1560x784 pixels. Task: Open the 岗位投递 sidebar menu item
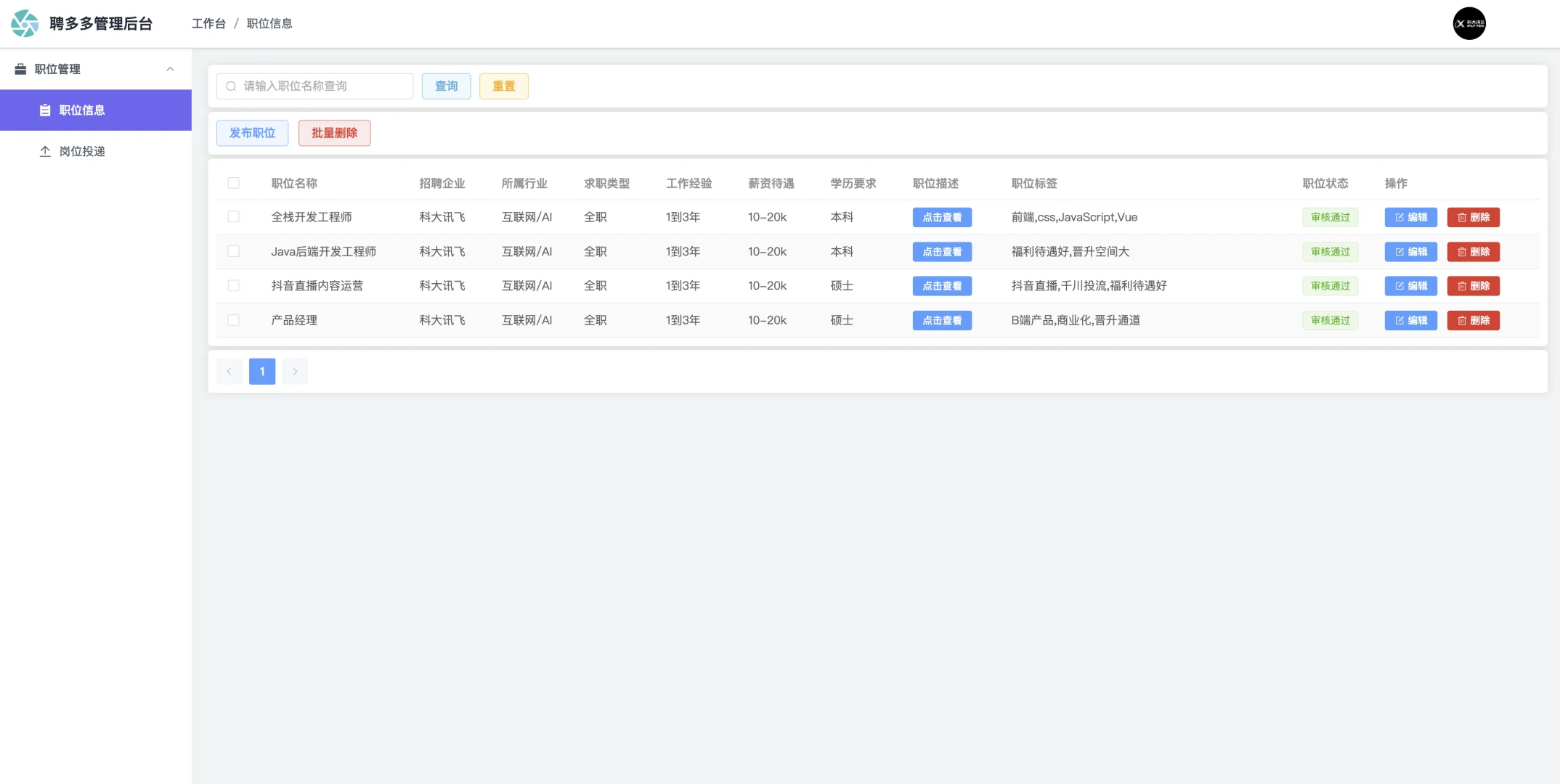click(82, 151)
